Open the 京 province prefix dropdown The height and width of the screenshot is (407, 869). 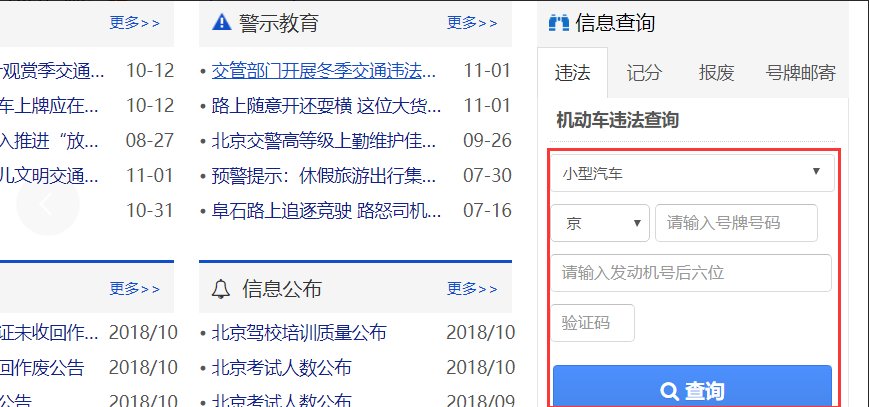pyautogui.click(x=600, y=223)
